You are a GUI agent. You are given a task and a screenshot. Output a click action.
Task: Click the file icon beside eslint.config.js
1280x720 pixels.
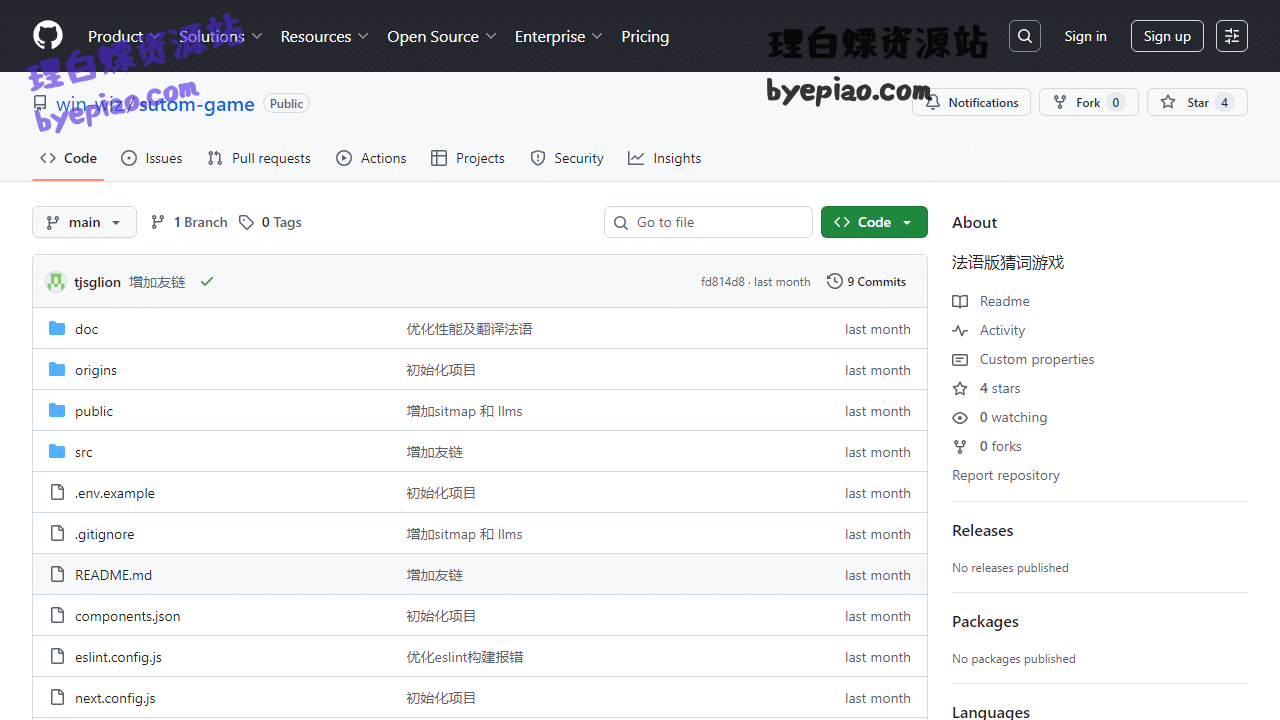click(x=57, y=657)
